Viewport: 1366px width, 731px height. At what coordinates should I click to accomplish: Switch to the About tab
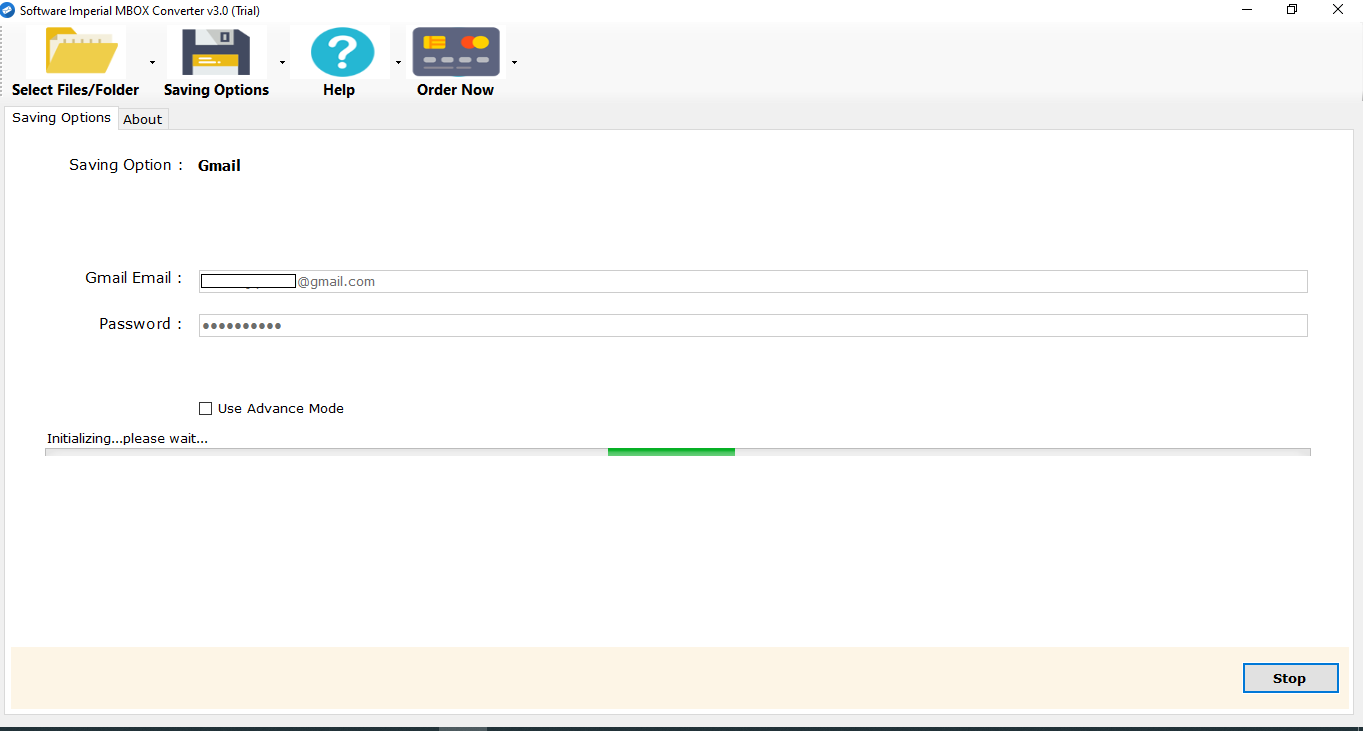tap(143, 119)
